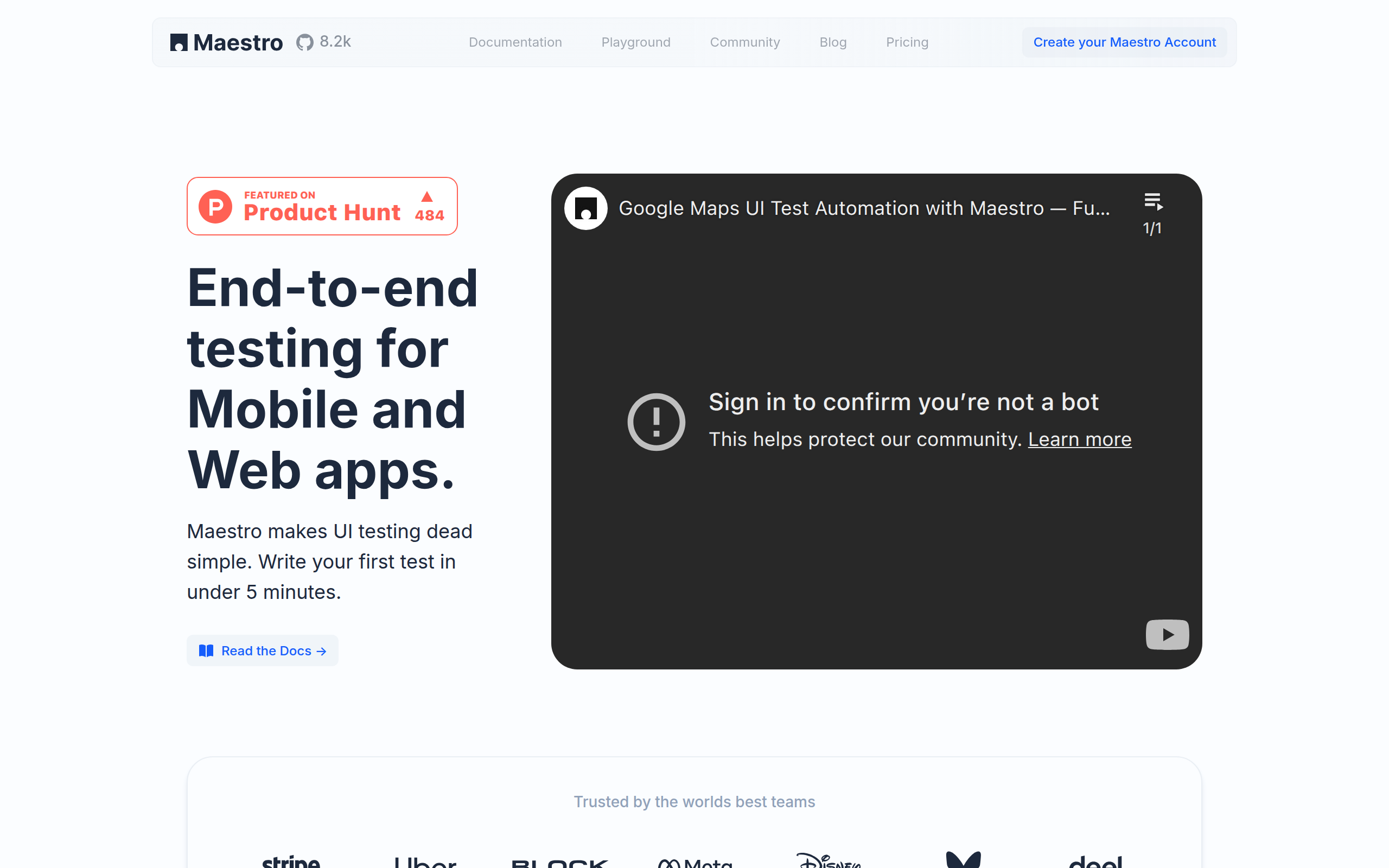This screenshot has height=868, width=1389.
Task: Click the Learn more link in video
Action: tap(1079, 439)
